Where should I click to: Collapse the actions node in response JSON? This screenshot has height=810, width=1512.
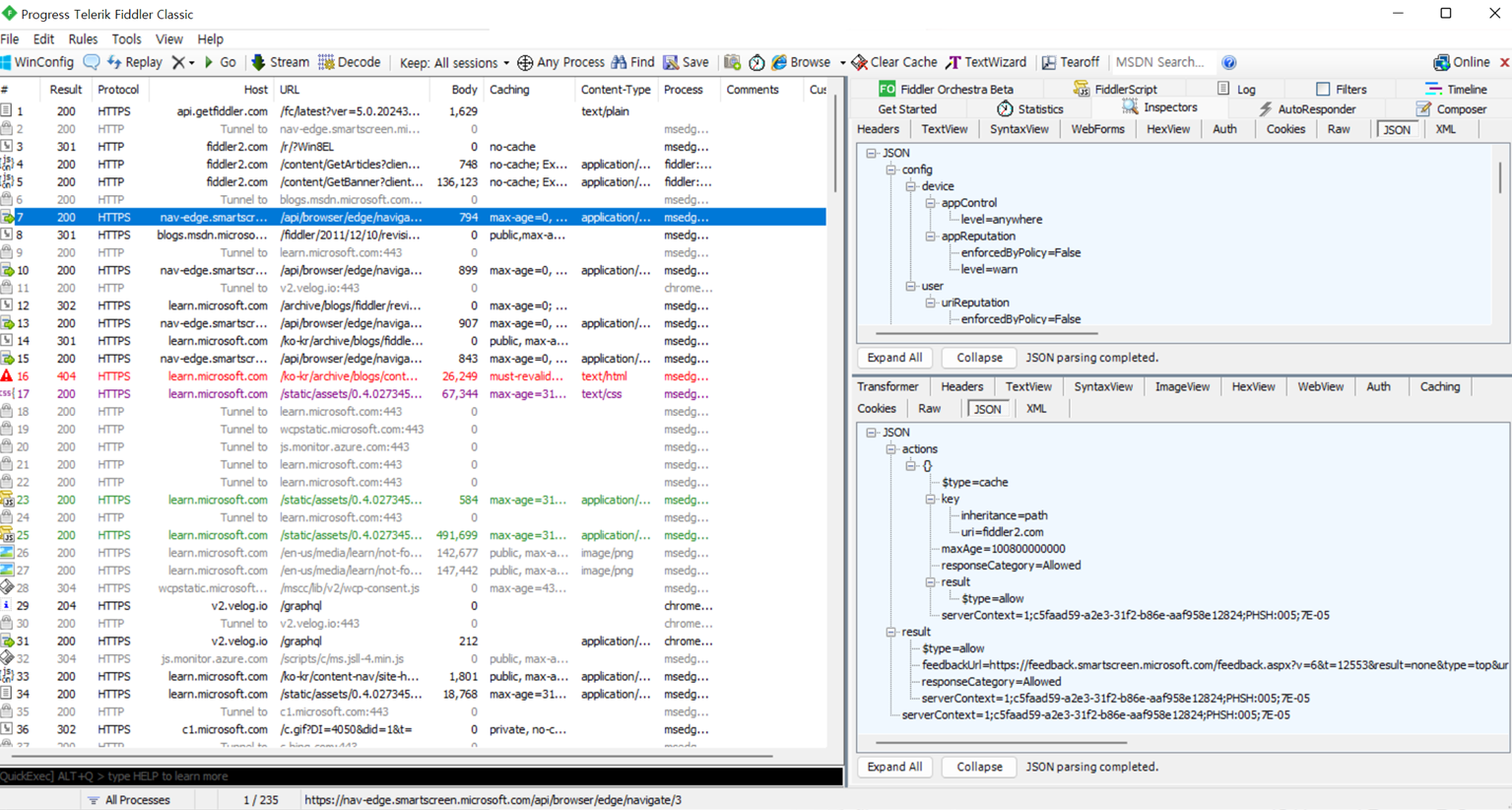coord(890,449)
